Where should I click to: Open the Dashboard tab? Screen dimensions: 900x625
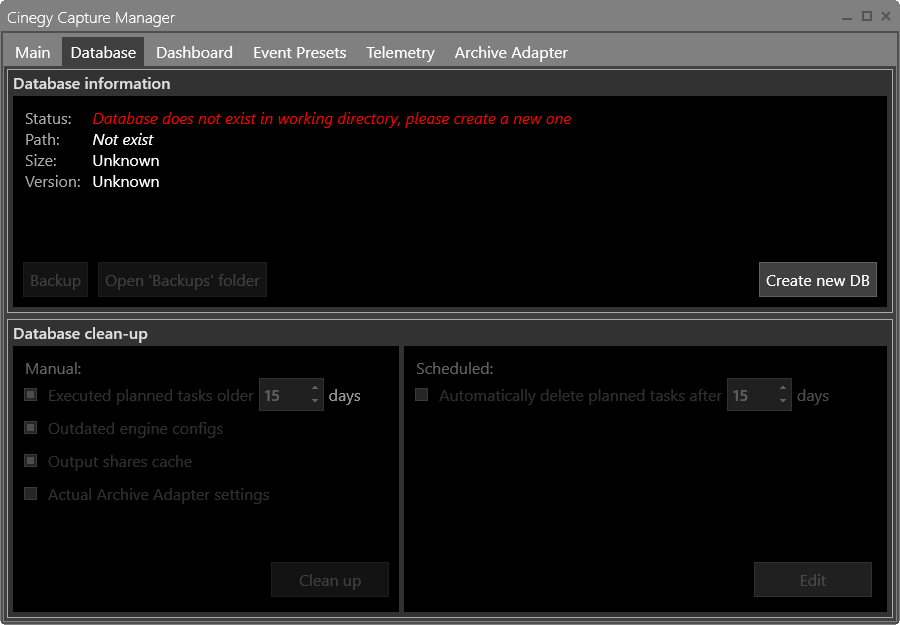coord(194,52)
